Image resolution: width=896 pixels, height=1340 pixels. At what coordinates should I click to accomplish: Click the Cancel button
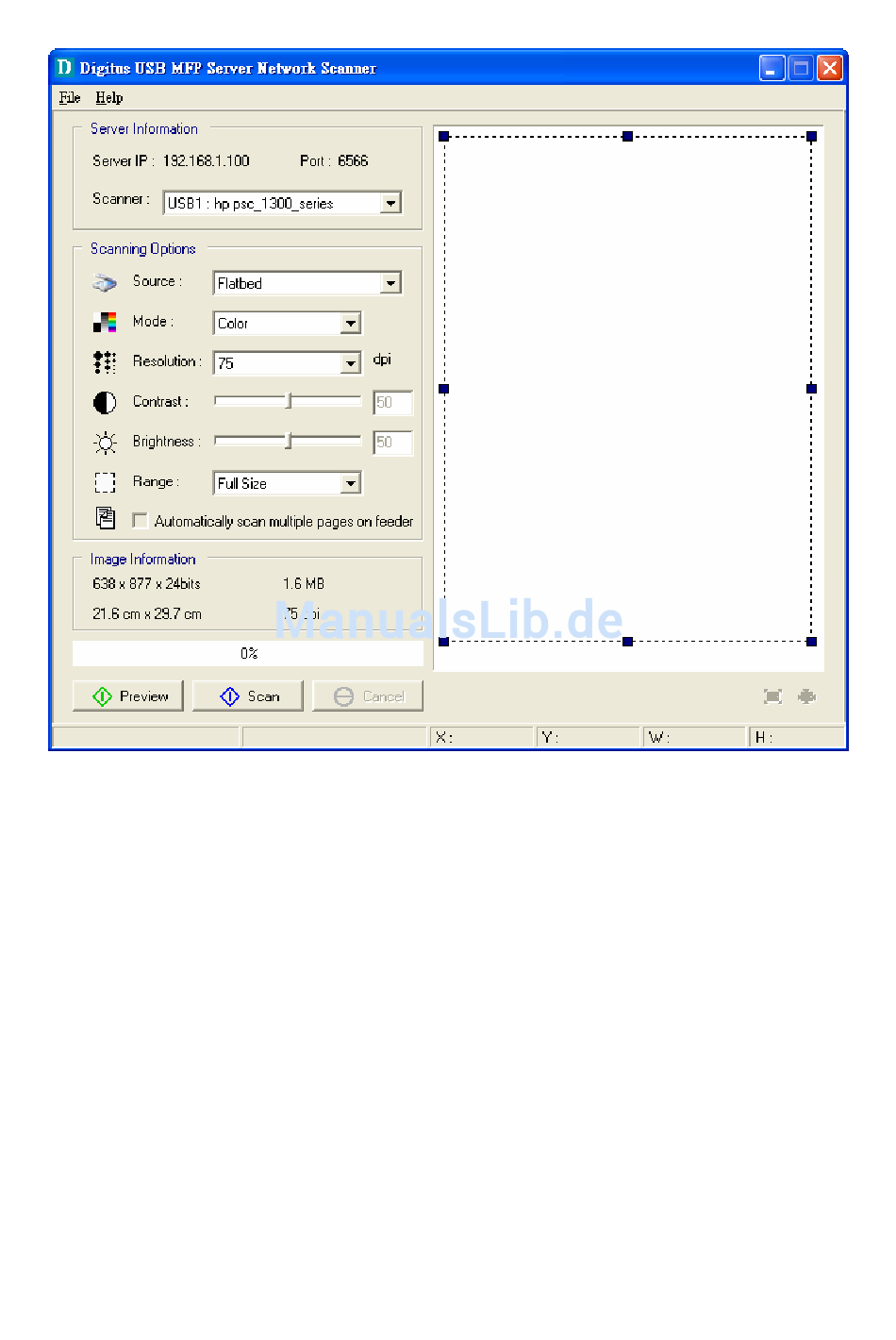tap(368, 696)
